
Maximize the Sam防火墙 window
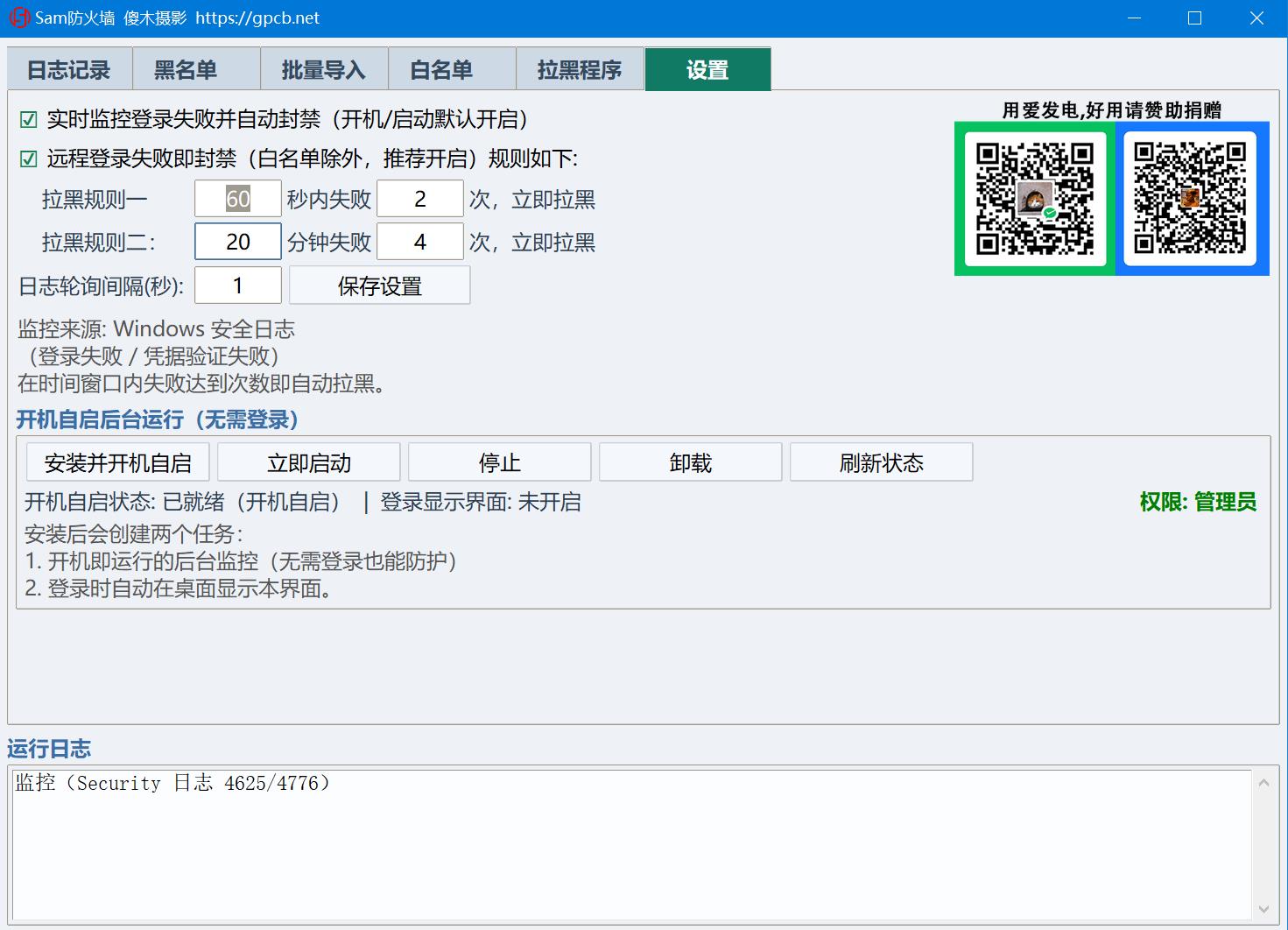pyautogui.click(x=1194, y=18)
